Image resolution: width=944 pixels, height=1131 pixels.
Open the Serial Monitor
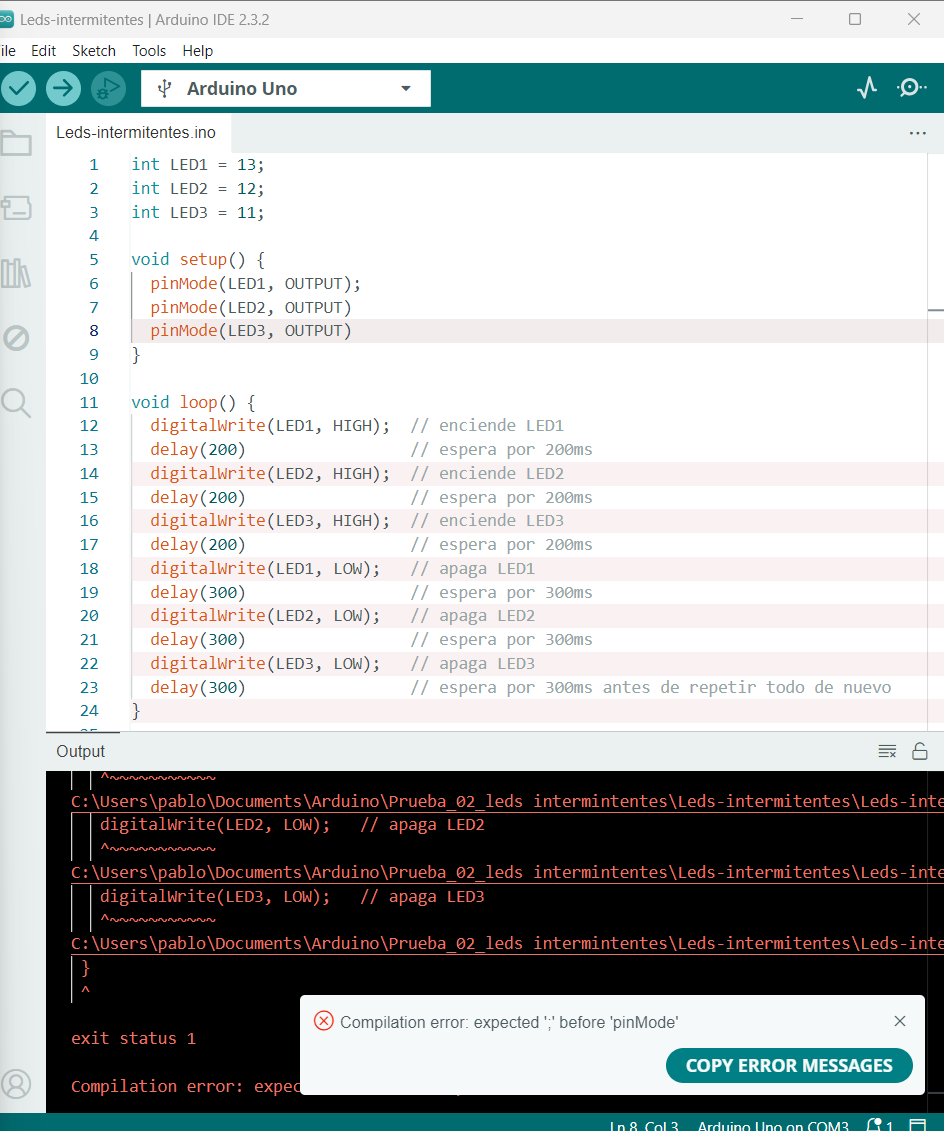912,88
